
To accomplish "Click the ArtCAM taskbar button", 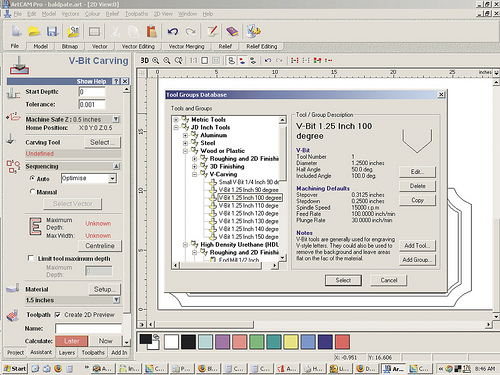I will (x=394, y=368).
